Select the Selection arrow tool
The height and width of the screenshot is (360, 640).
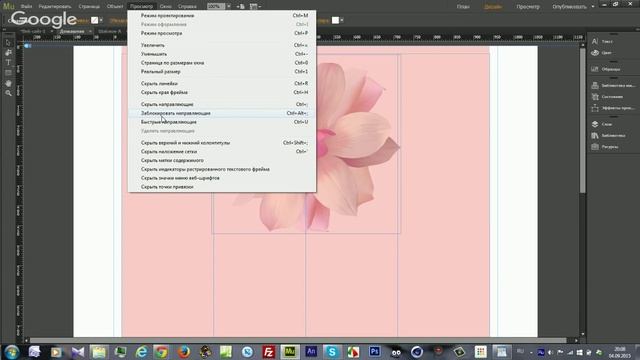click(x=8, y=42)
